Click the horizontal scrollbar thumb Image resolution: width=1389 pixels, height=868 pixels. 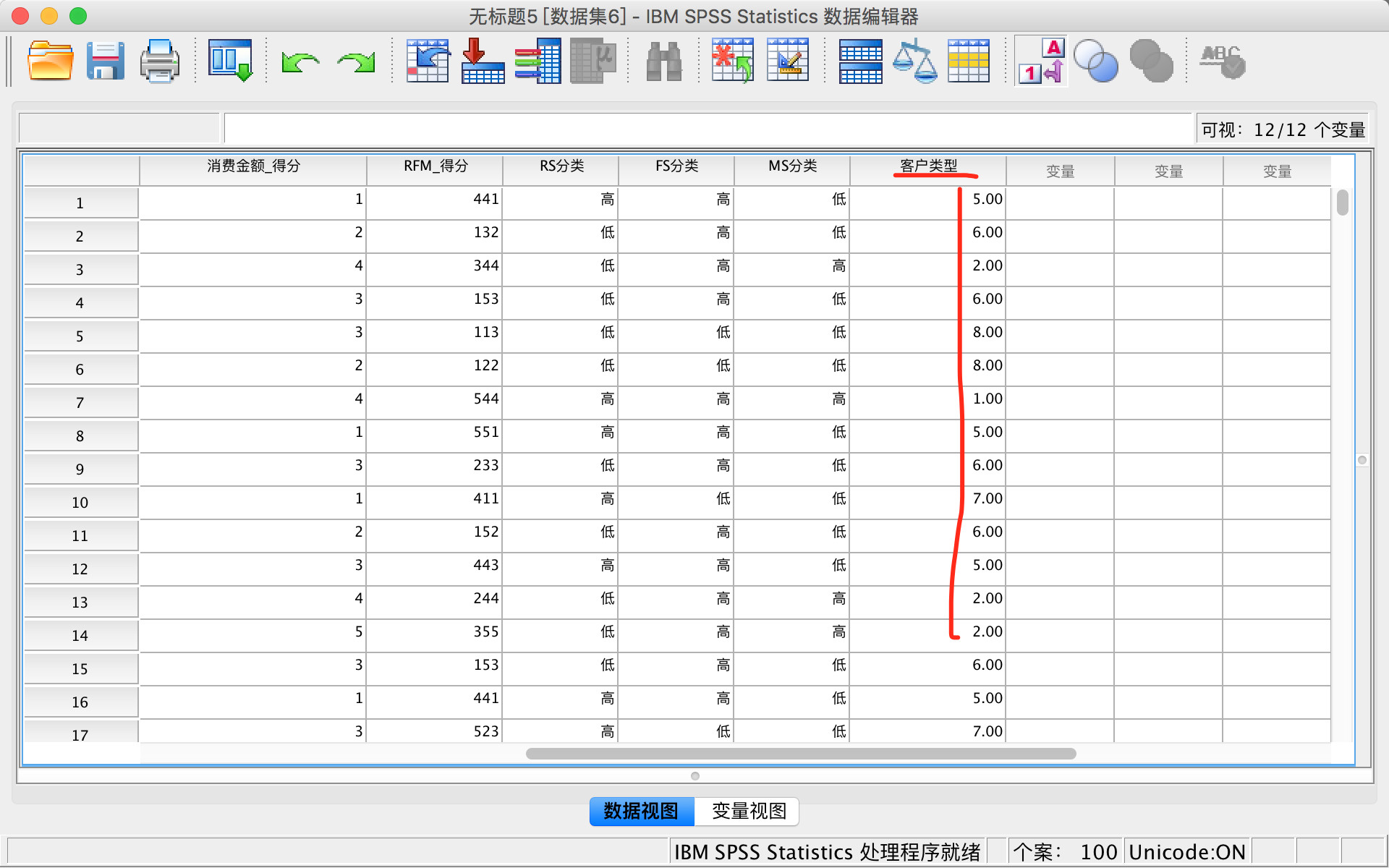coord(800,754)
